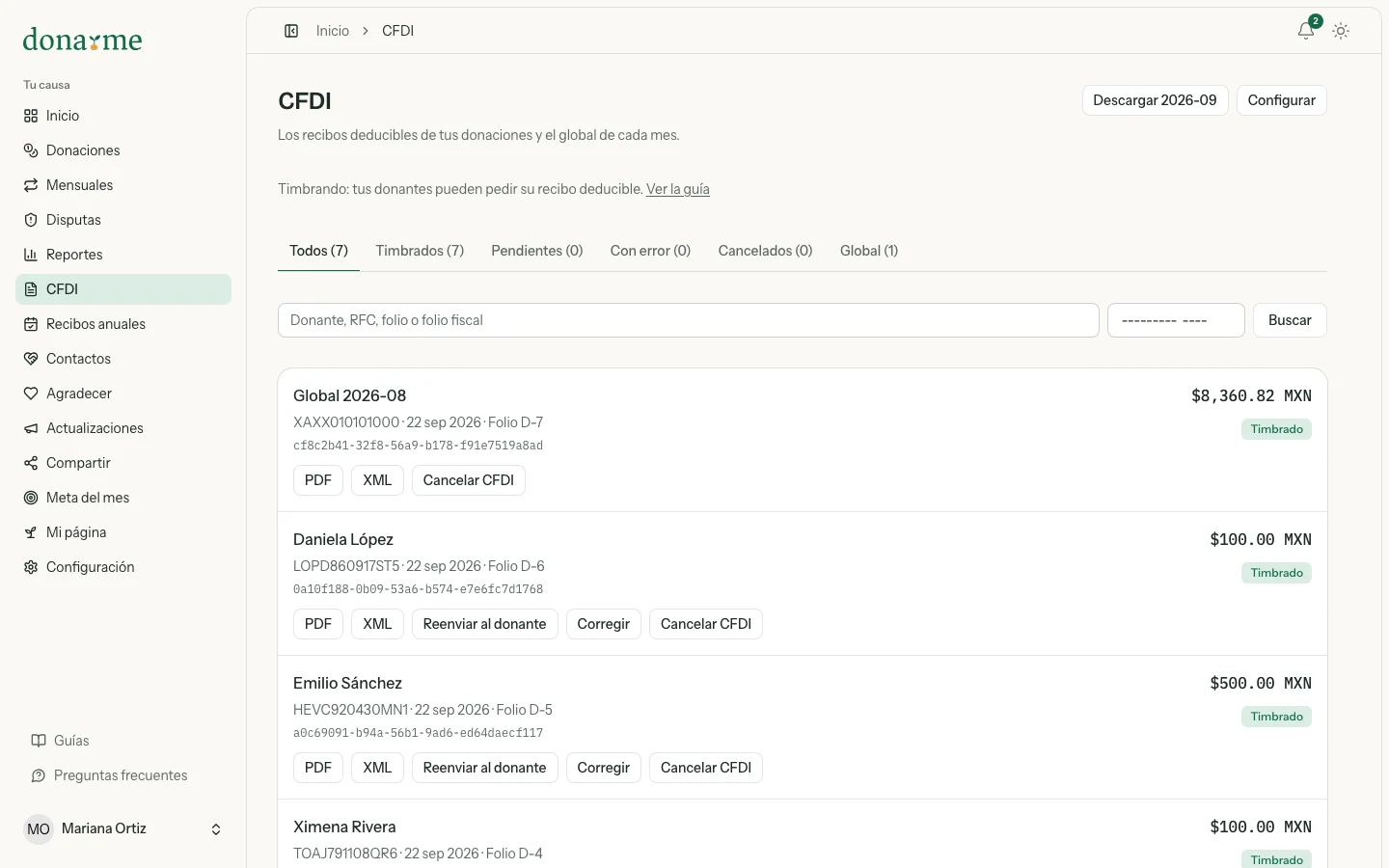1389x868 pixels.
Task: Click the Meta del mes target icon
Action: (x=31, y=498)
